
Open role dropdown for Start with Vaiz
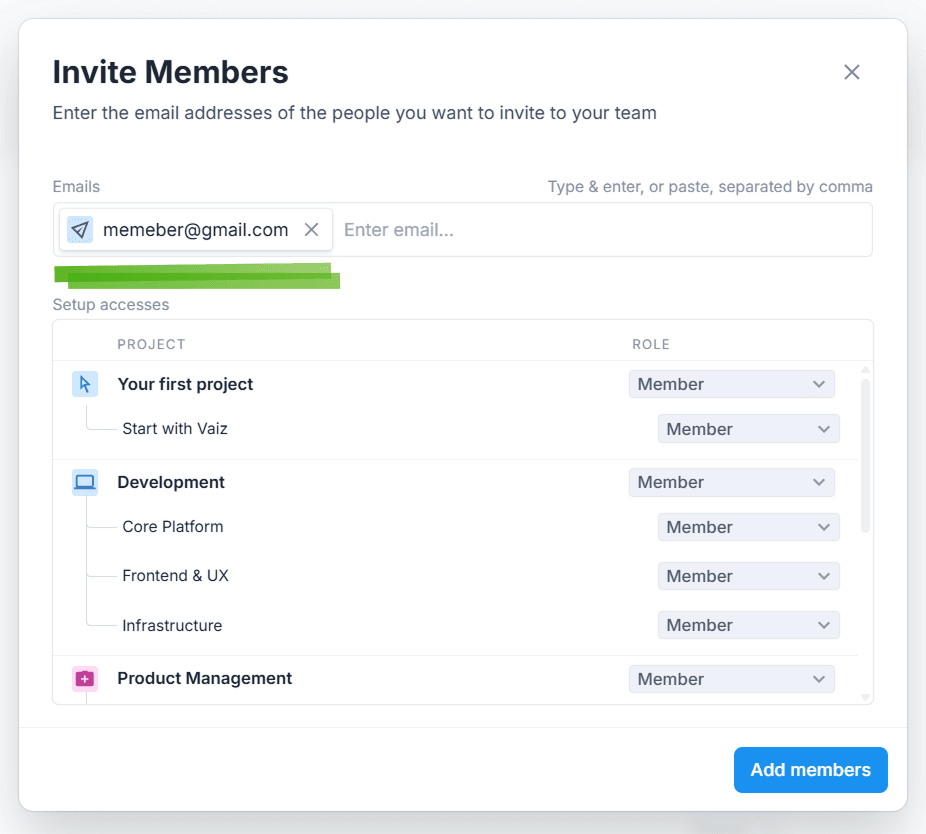[x=748, y=429]
